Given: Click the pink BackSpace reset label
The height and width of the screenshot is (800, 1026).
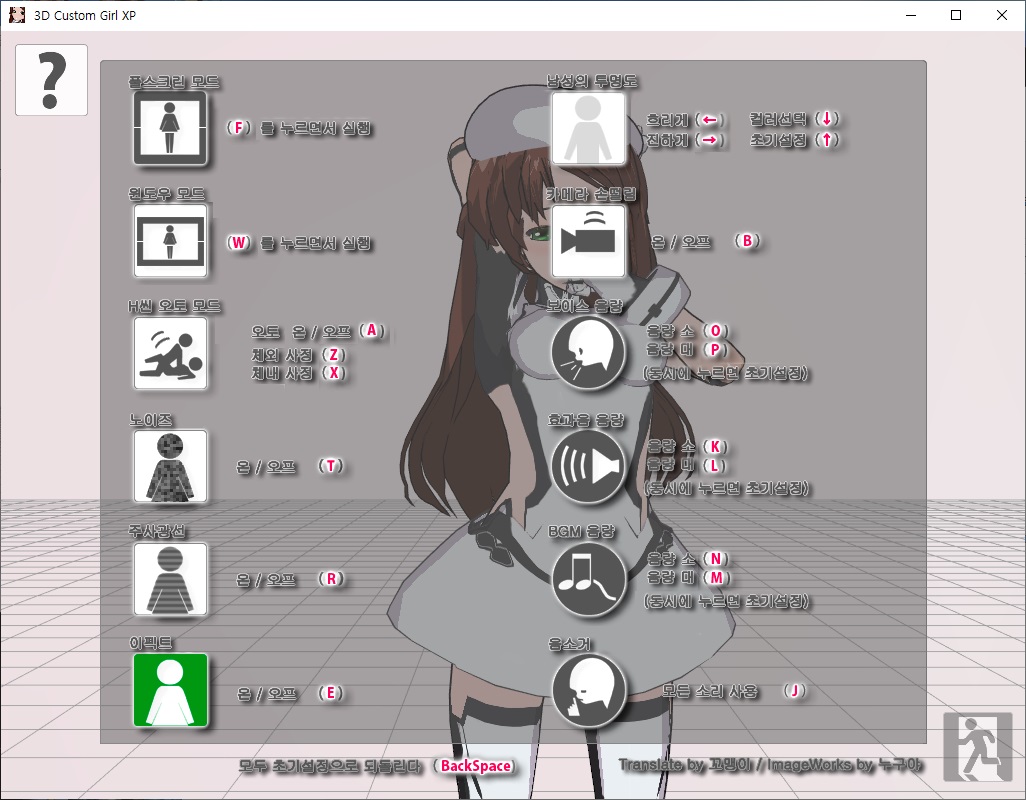Looking at the screenshot, I should (x=476, y=766).
